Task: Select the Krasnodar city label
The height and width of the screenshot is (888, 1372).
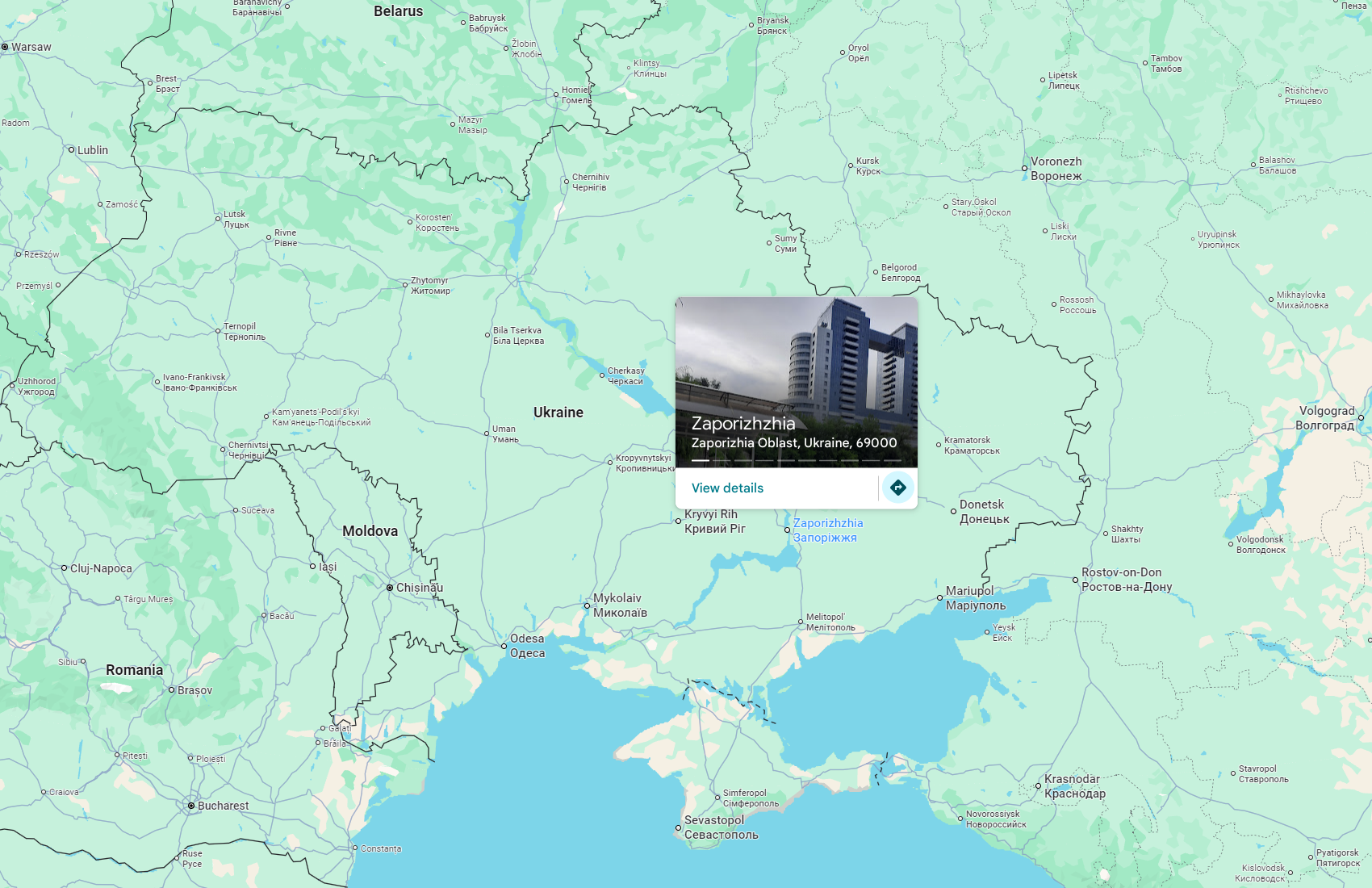Action: click(x=1075, y=786)
